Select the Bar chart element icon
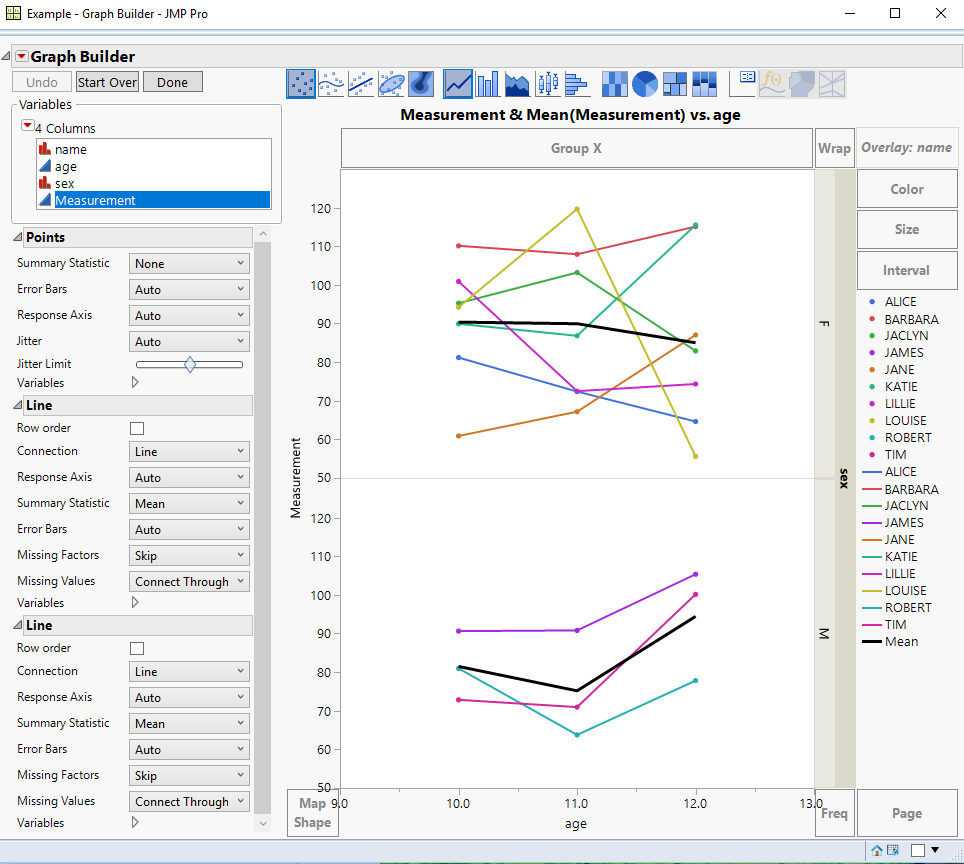This screenshot has width=964, height=864. (x=487, y=83)
